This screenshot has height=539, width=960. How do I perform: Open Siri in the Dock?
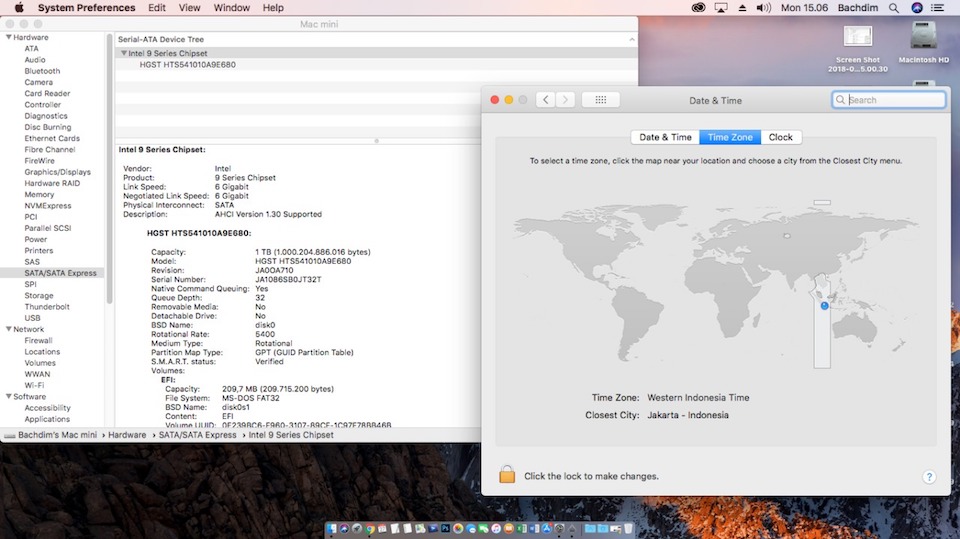pos(344,529)
